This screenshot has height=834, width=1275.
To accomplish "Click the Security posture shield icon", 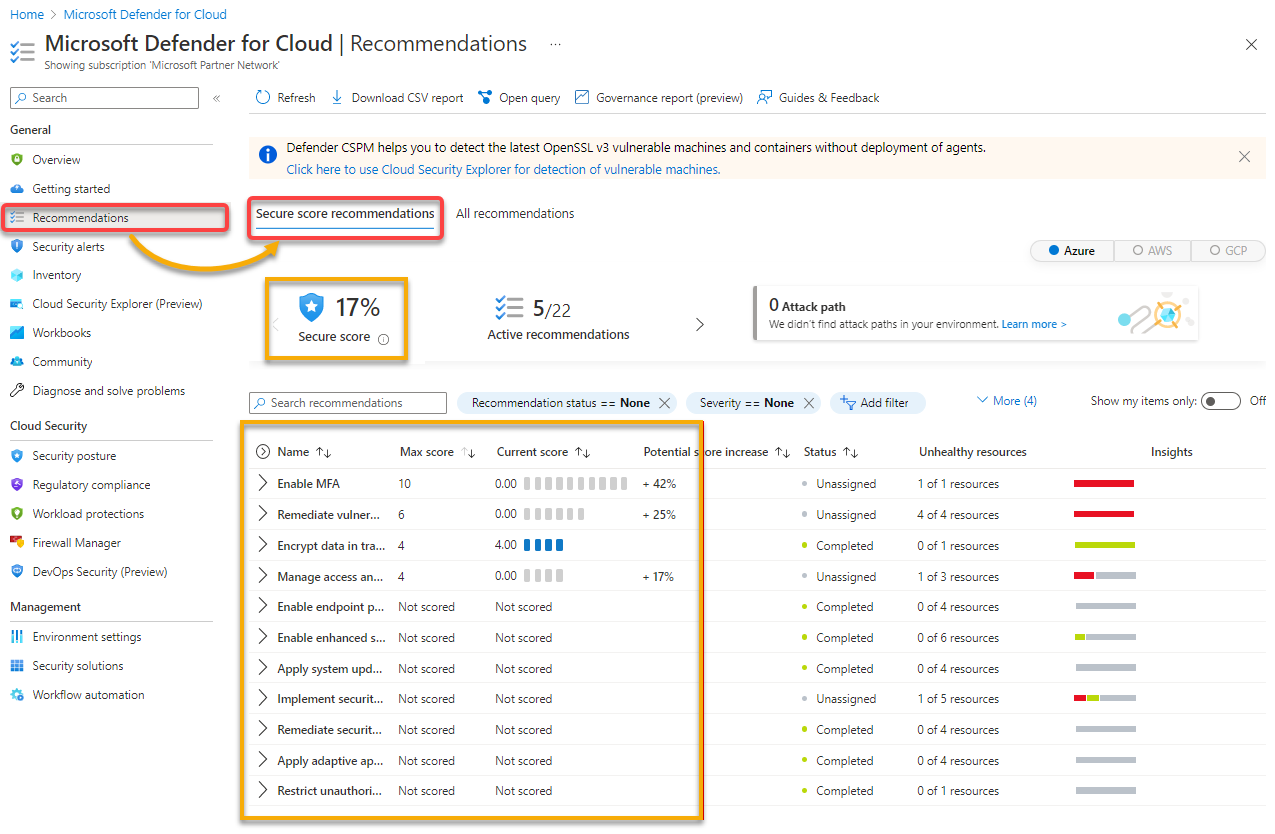I will click(x=17, y=456).
